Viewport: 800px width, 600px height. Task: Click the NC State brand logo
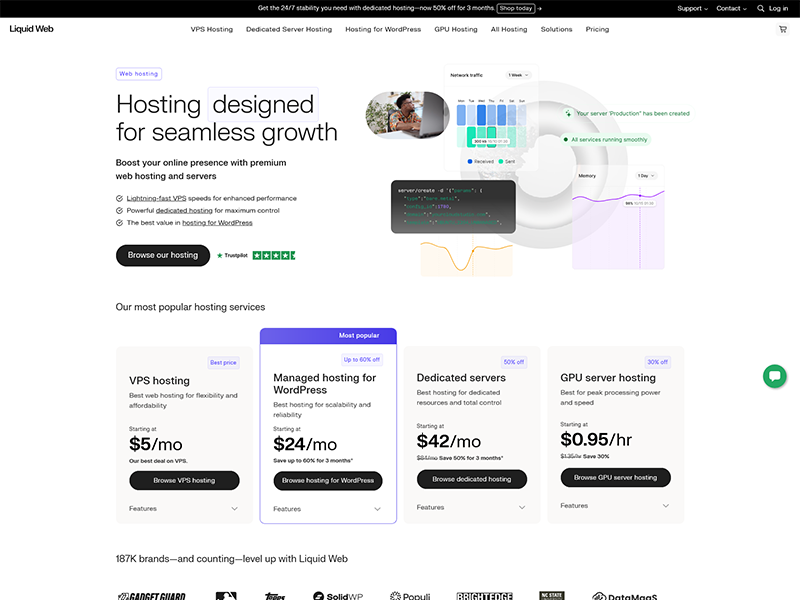coord(552,596)
